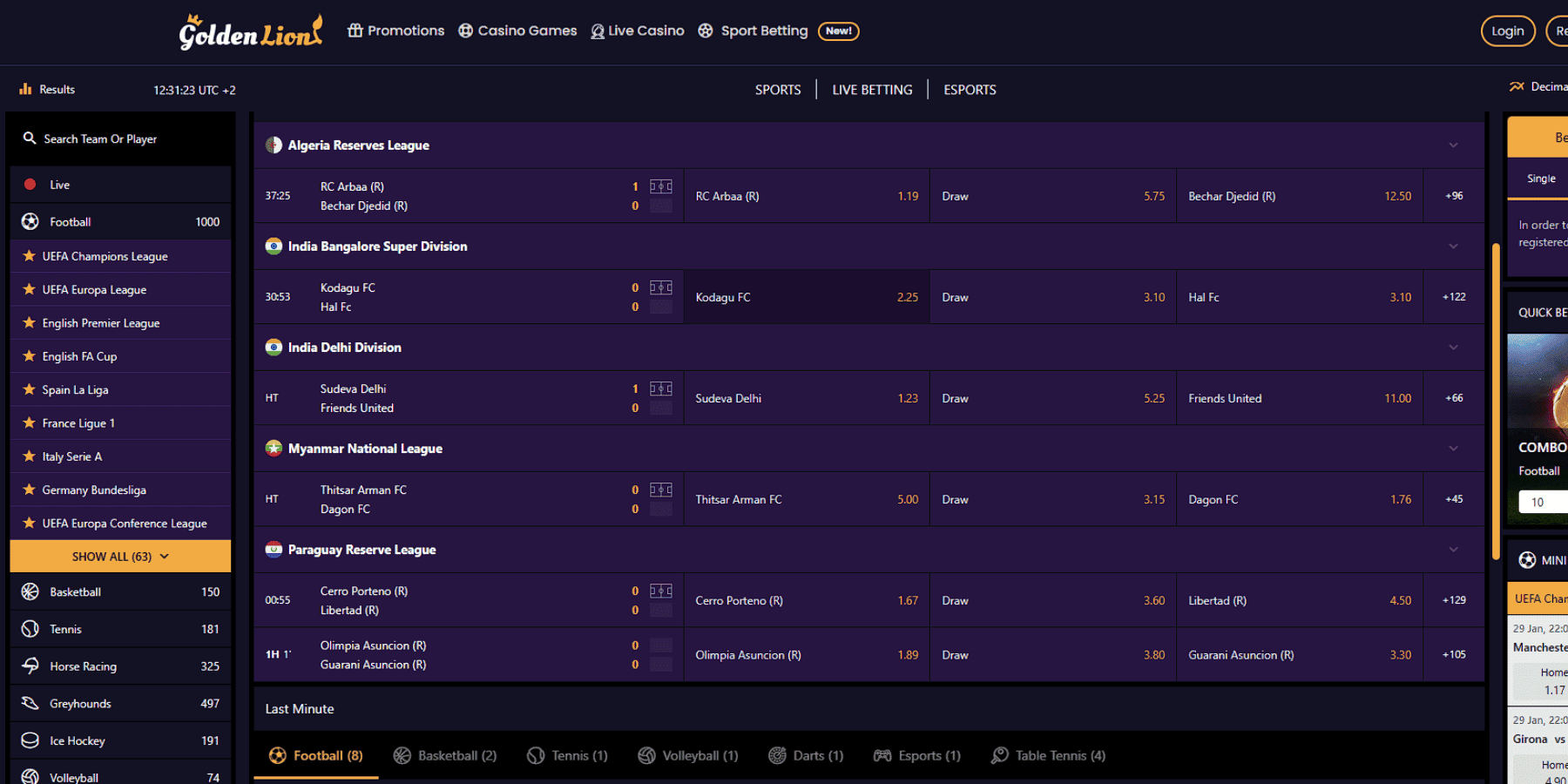Collapse the India Bangalore Super Division section
This screenshot has width=1568, height=784.
pos(1453,247)
